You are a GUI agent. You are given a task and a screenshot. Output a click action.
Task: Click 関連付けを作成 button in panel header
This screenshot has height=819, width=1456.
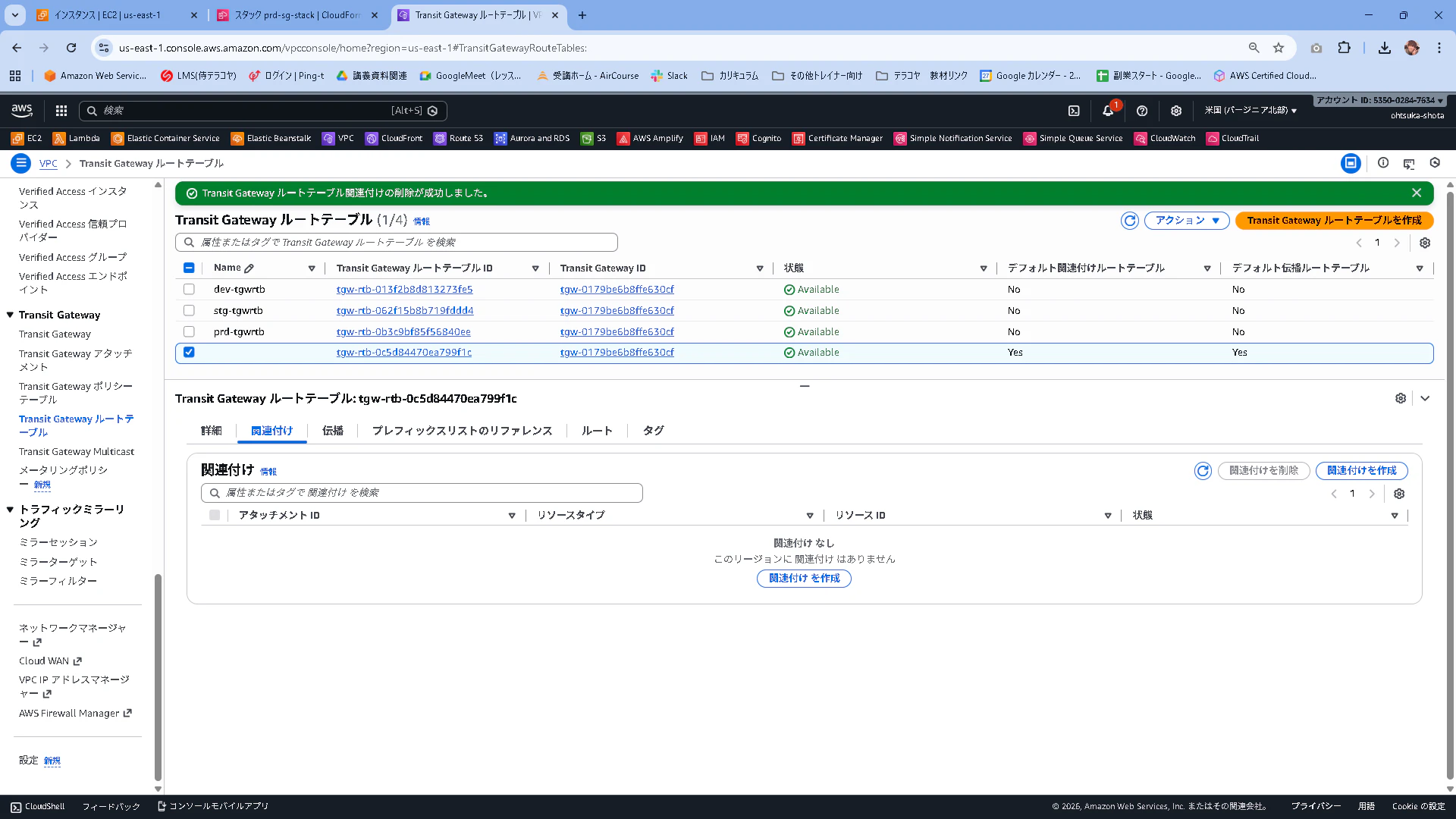click(x=1362, y=471)
